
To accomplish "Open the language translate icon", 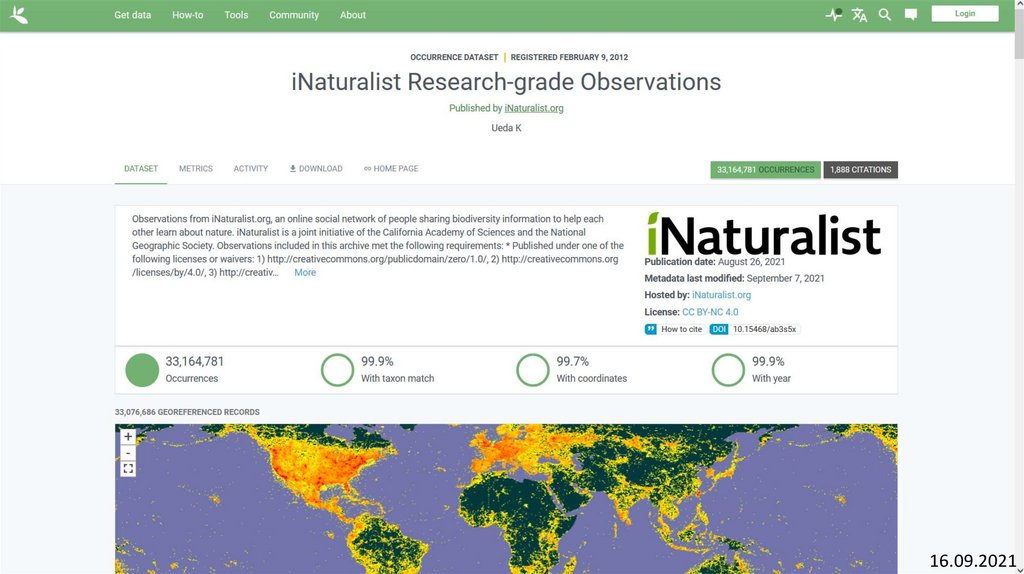I will click(x=859, y=15).
